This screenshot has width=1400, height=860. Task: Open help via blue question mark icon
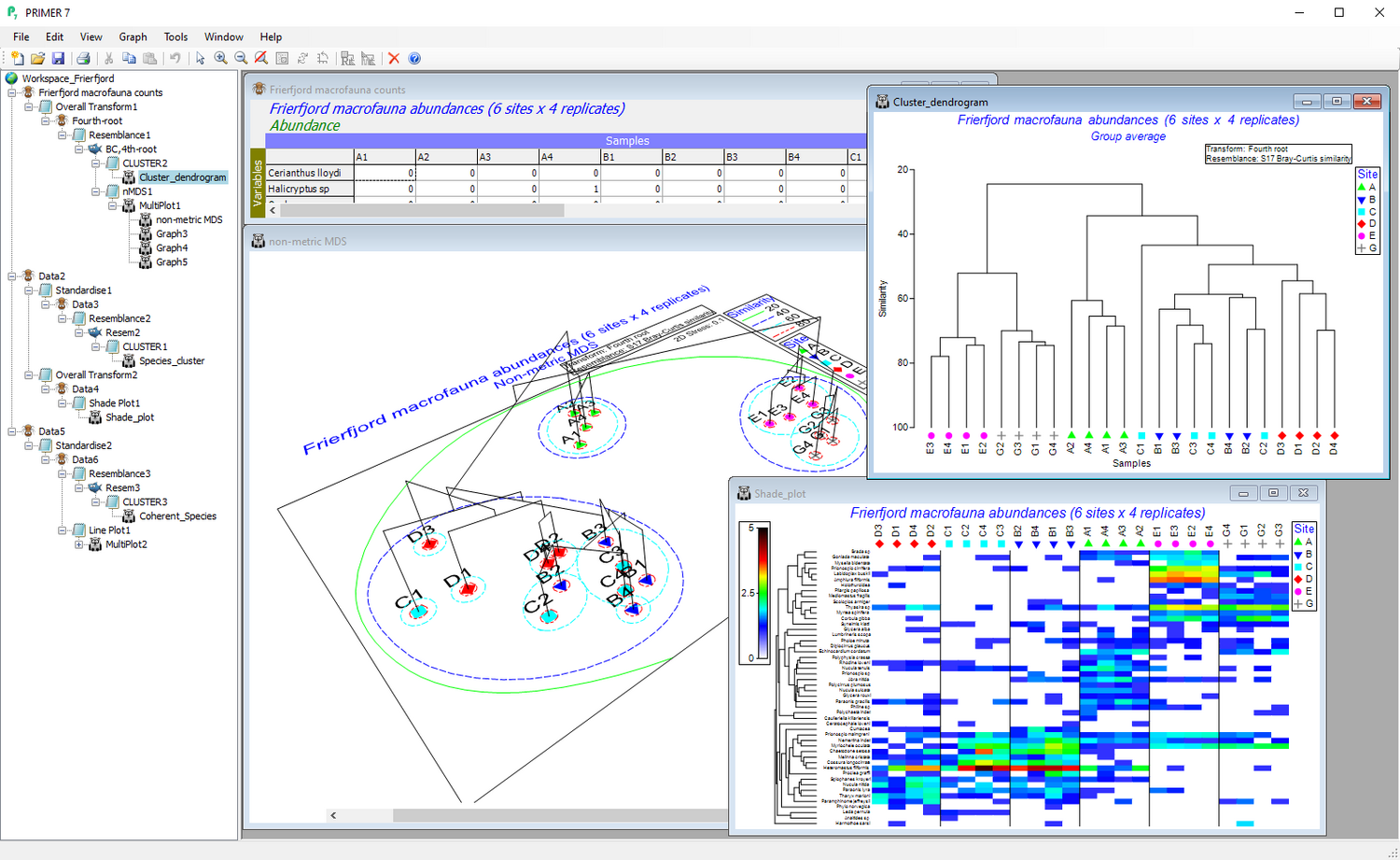coord(414,58)
